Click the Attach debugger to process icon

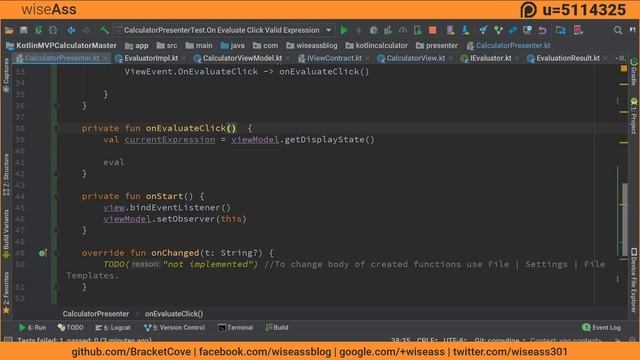[x=417, y=30]
